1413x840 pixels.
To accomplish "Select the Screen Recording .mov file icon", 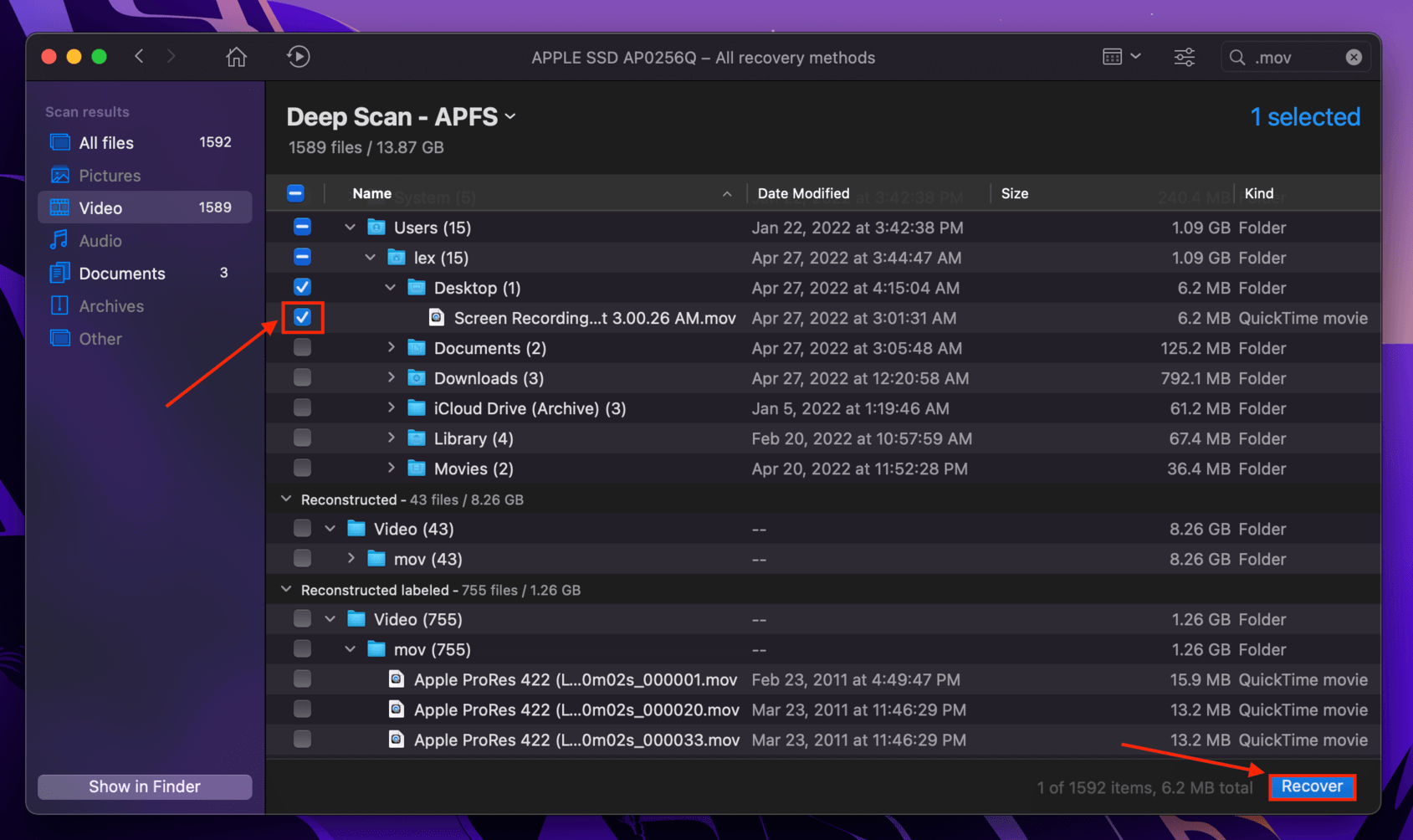I will 437,317.
